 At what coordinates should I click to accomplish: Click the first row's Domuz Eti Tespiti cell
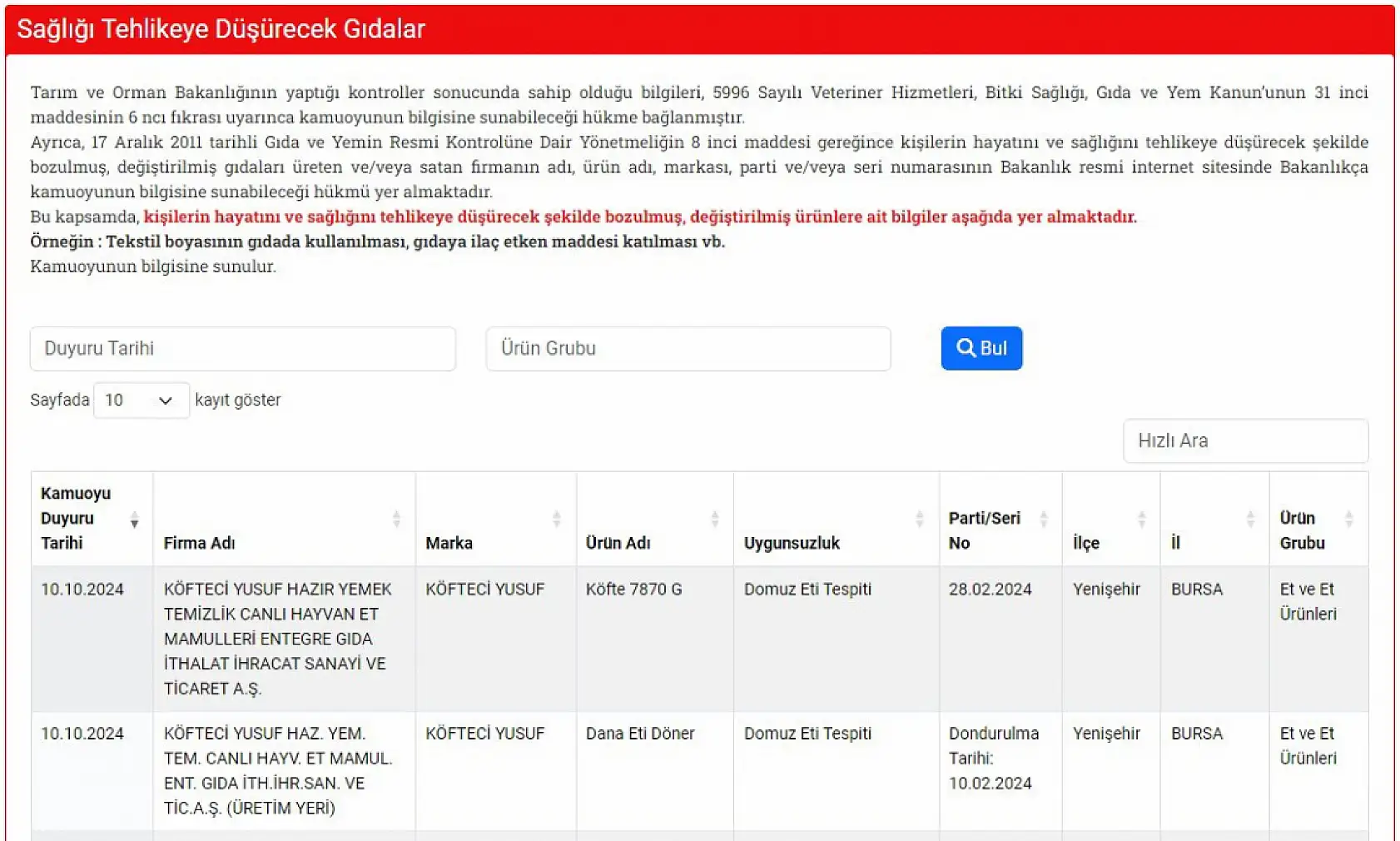[x=807, y=590]
